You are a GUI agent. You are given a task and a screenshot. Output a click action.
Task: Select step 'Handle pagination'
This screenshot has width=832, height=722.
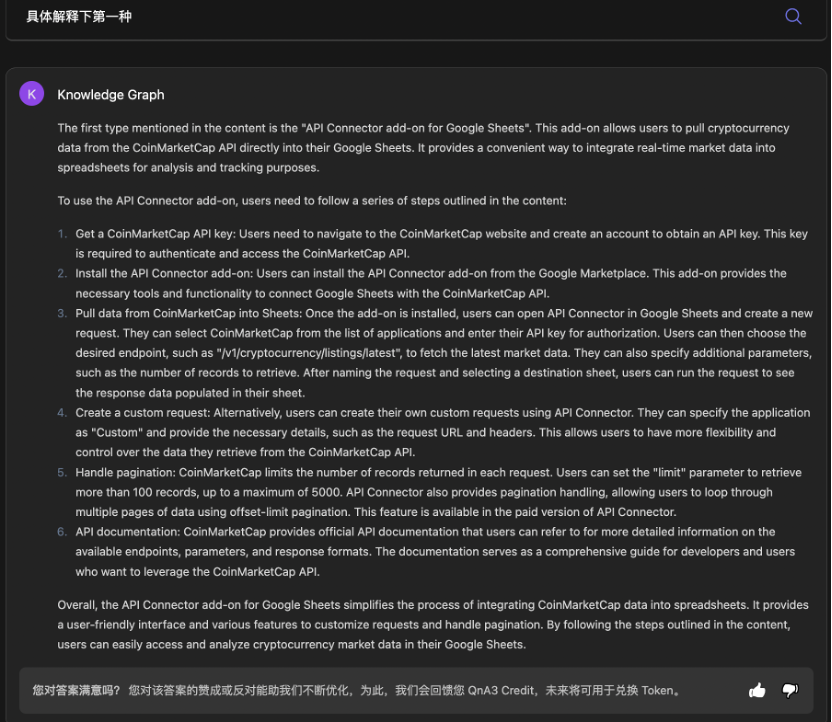[x=125, y=473]
